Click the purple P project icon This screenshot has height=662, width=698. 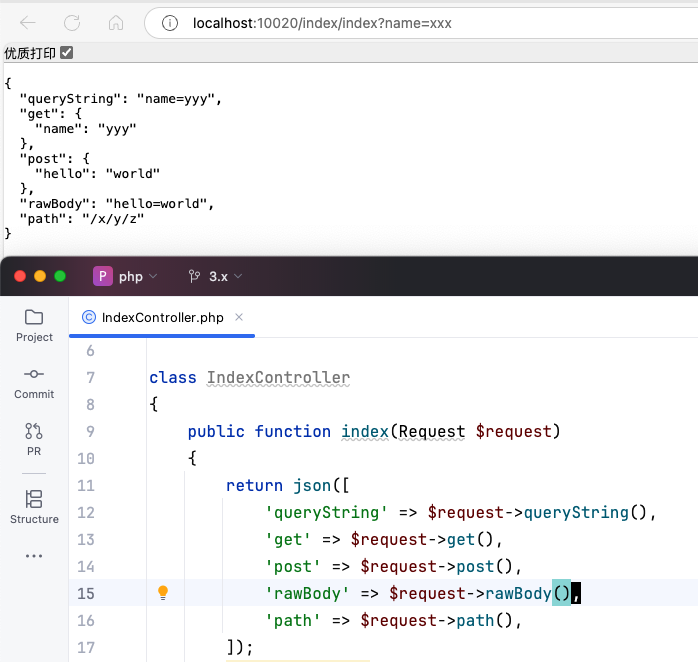[x=102, y=276]
